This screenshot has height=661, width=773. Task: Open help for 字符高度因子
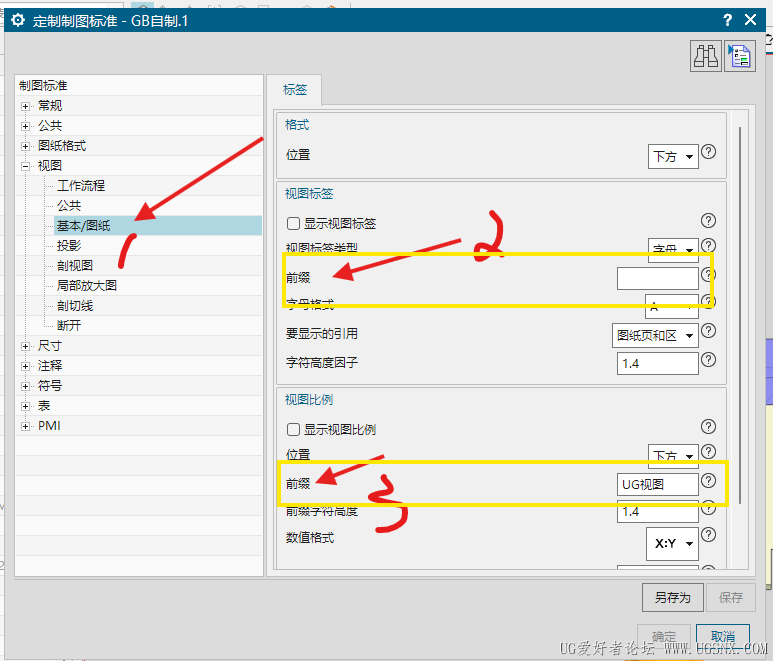[708, 360]
